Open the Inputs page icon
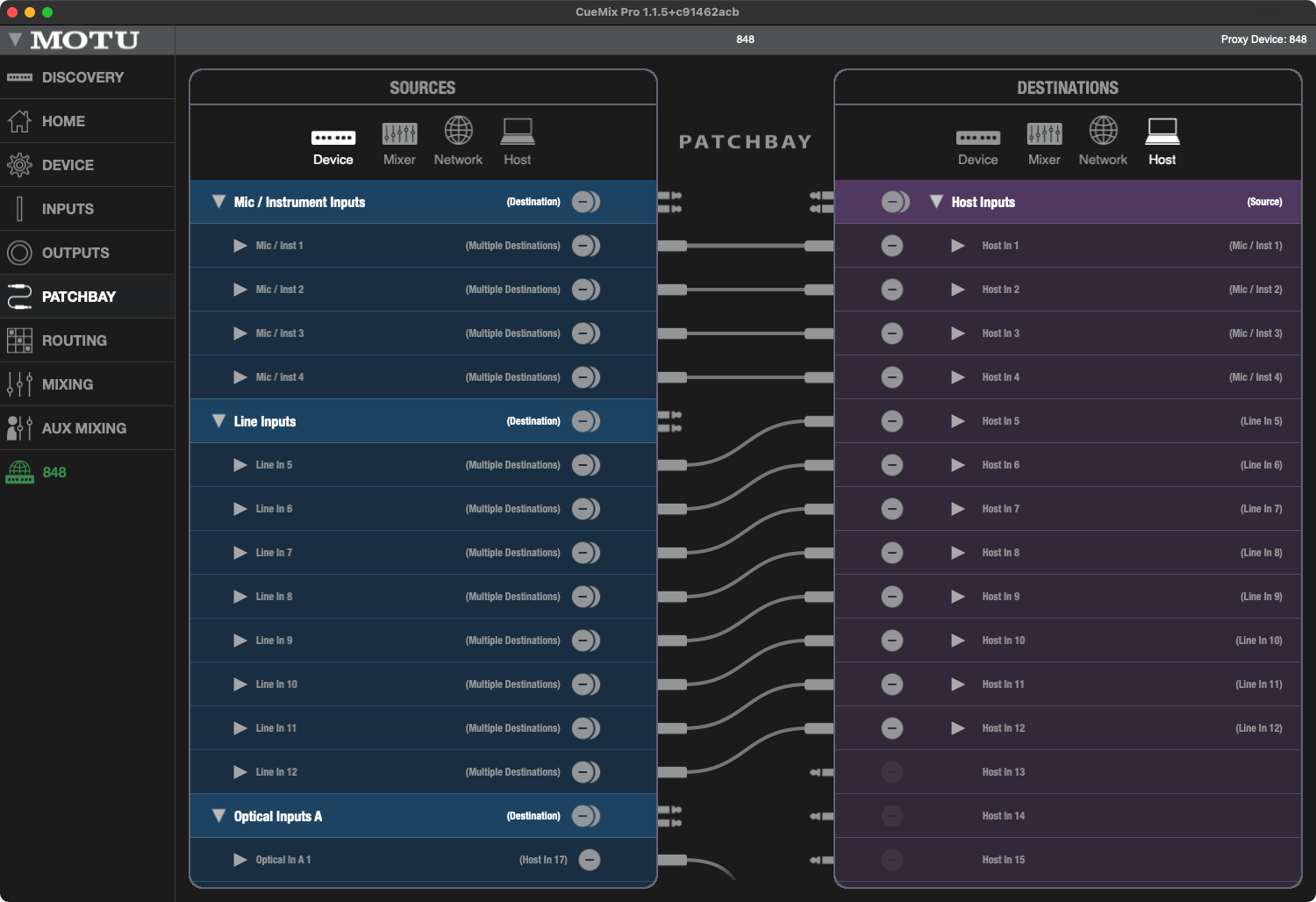The width and height of the screenshot is (1316, 902). [19, 209]
